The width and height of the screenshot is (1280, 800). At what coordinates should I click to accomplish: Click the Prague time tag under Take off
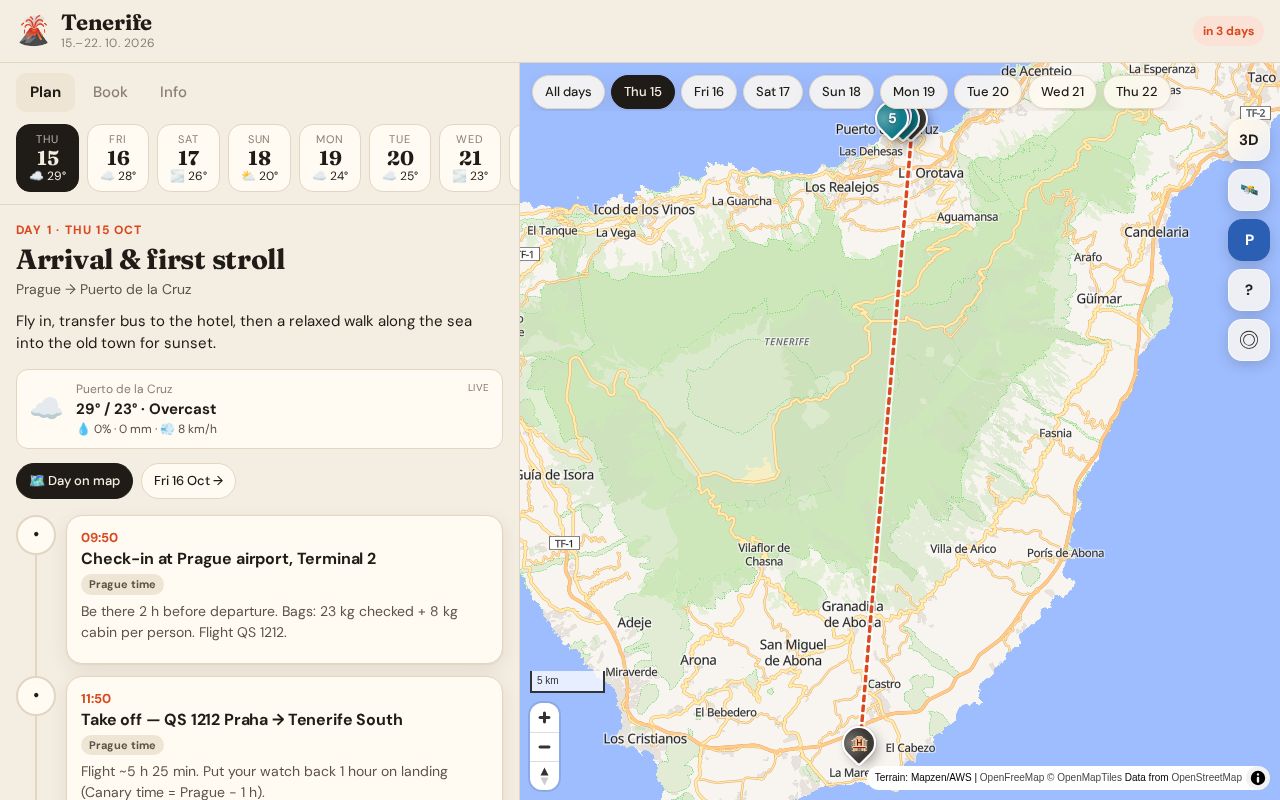click(122, 746)
